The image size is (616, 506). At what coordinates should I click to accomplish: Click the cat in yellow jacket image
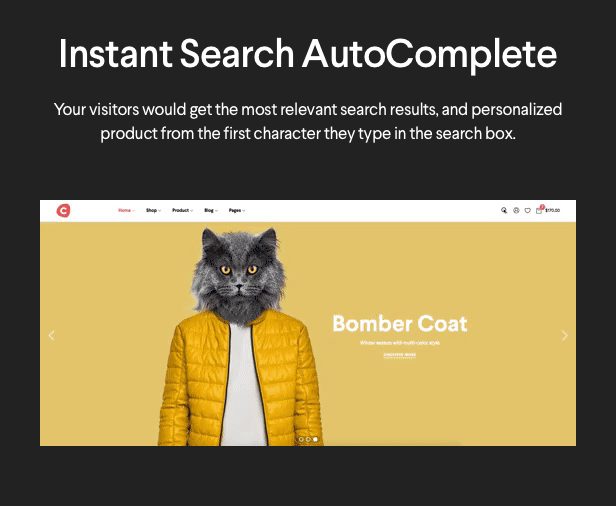pos(240,340)
